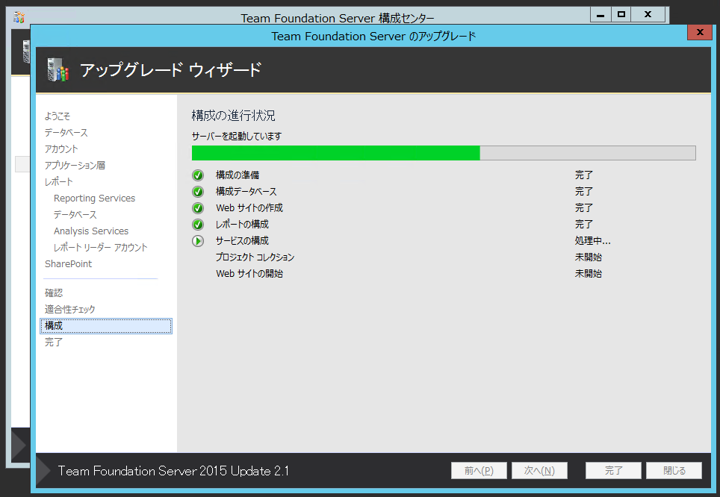Click the 未開始 status for プロジェクト コレクション

[x=588, y=257]
